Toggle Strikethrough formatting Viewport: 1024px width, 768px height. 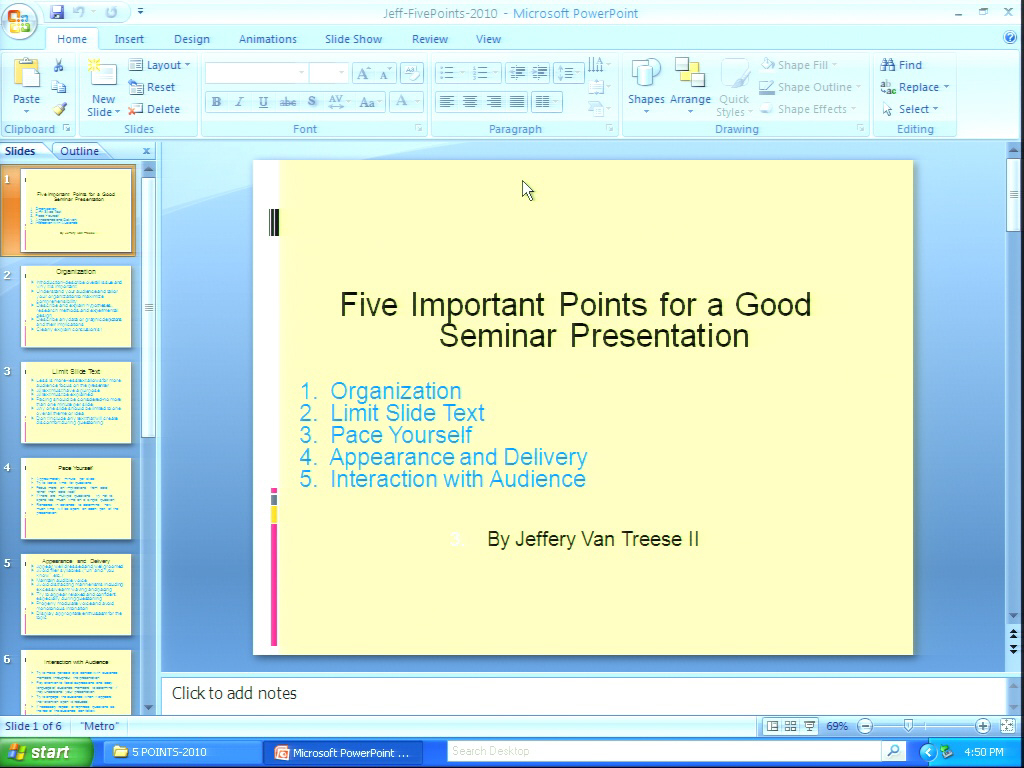pos(287,101)
